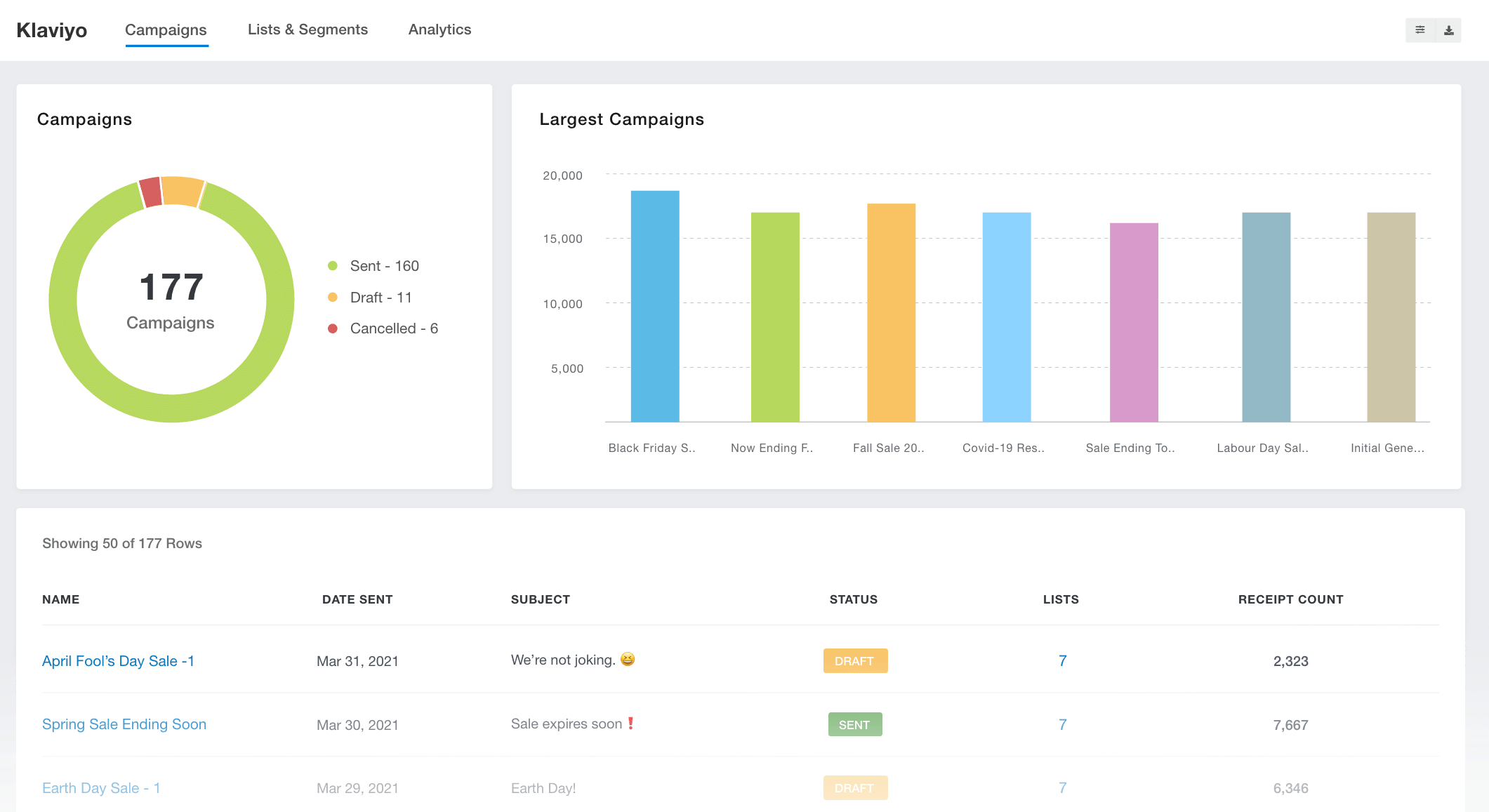The image size is (1489, 812).
Task: Click subject 'Earth Day!'
Action: point(543,788)
